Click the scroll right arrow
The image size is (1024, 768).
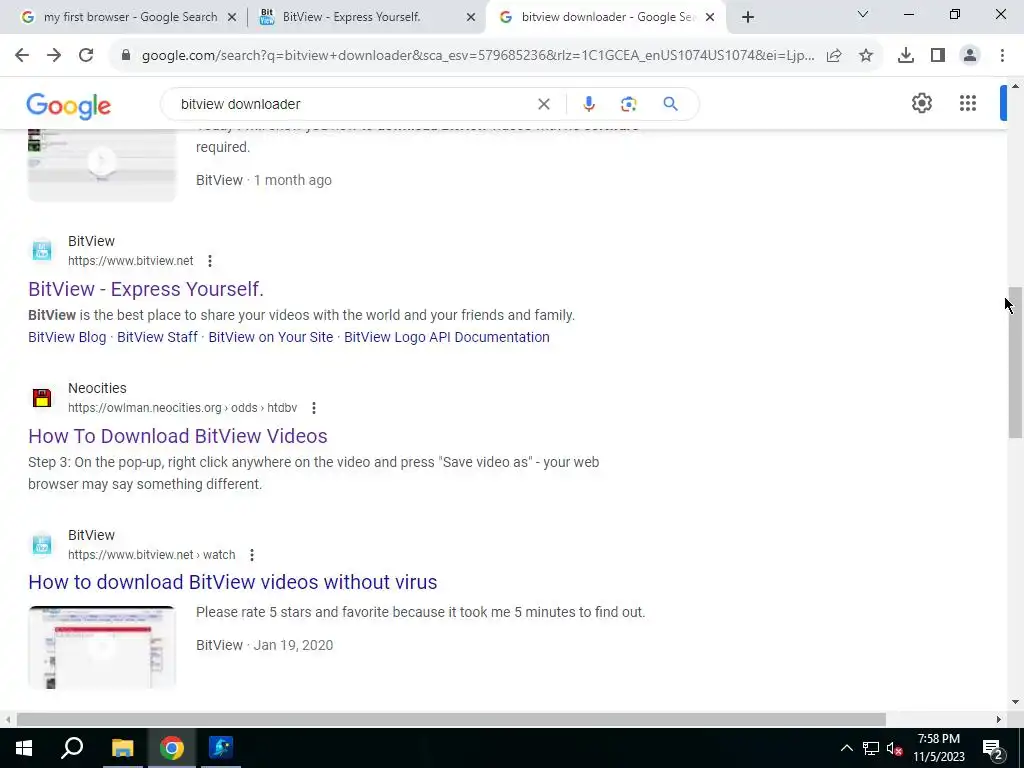pos(999,719)
